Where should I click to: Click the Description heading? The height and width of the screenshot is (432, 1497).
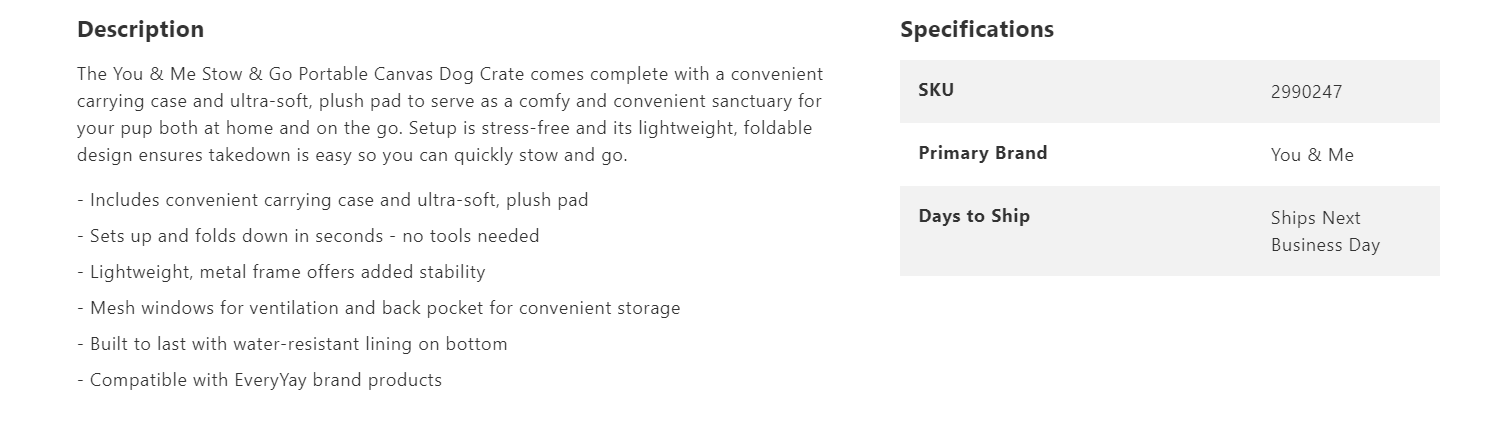point(140,30)
